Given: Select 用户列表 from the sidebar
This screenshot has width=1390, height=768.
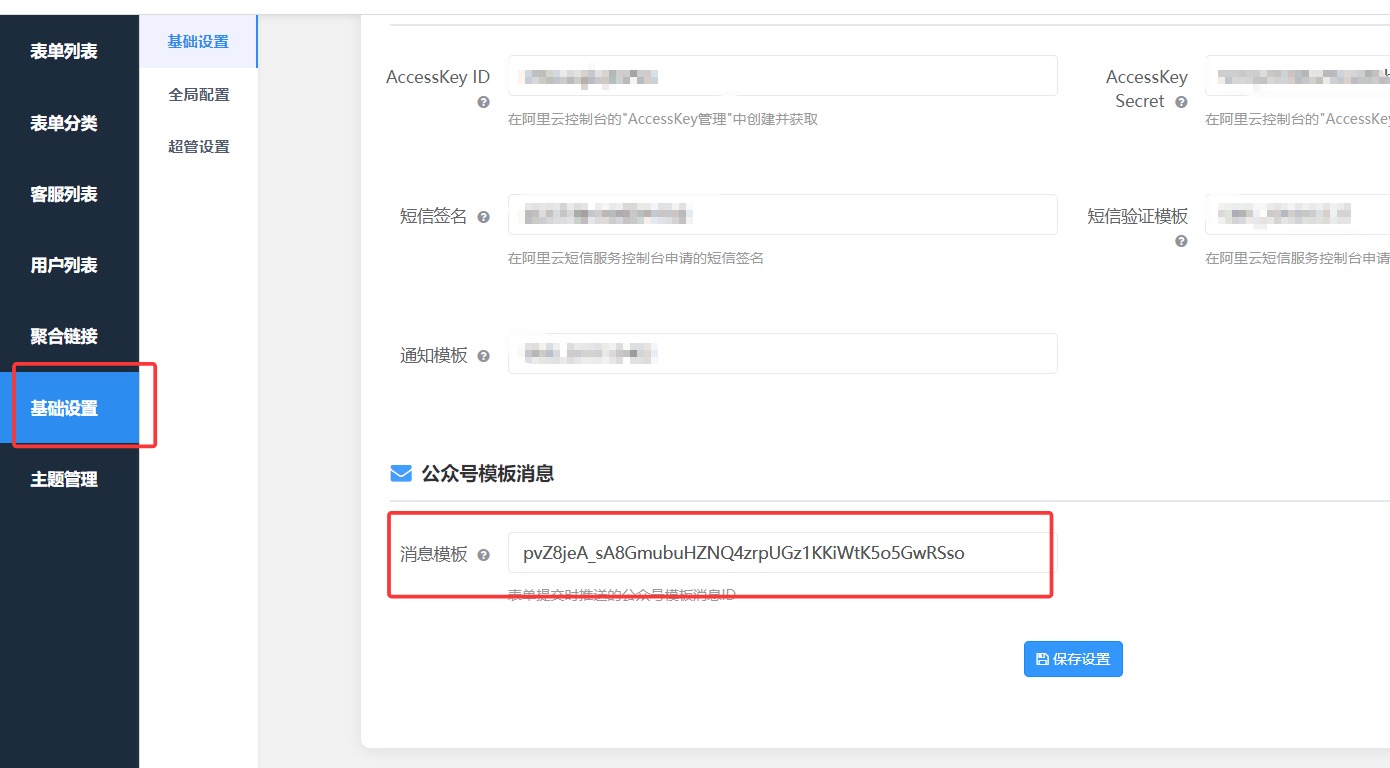Looking at the screenshot, I should (x=64, y=265).
